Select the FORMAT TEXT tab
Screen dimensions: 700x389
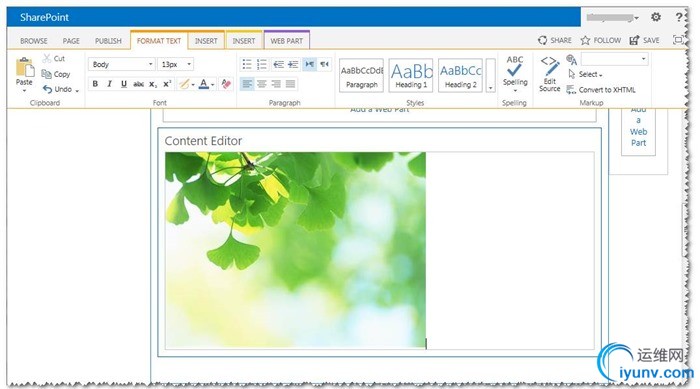click(159, 41)
